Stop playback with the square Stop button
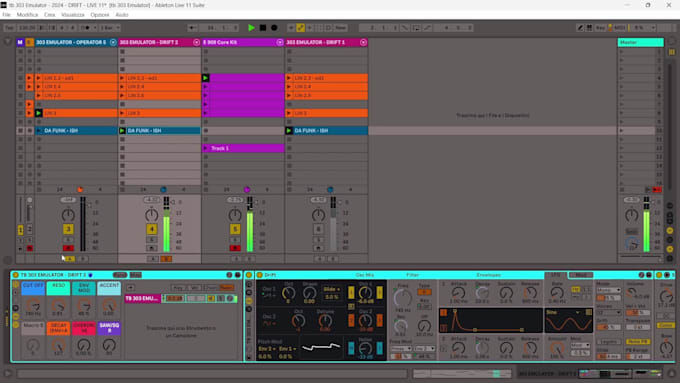Screen dimensions: 680x383 (263, 28)
